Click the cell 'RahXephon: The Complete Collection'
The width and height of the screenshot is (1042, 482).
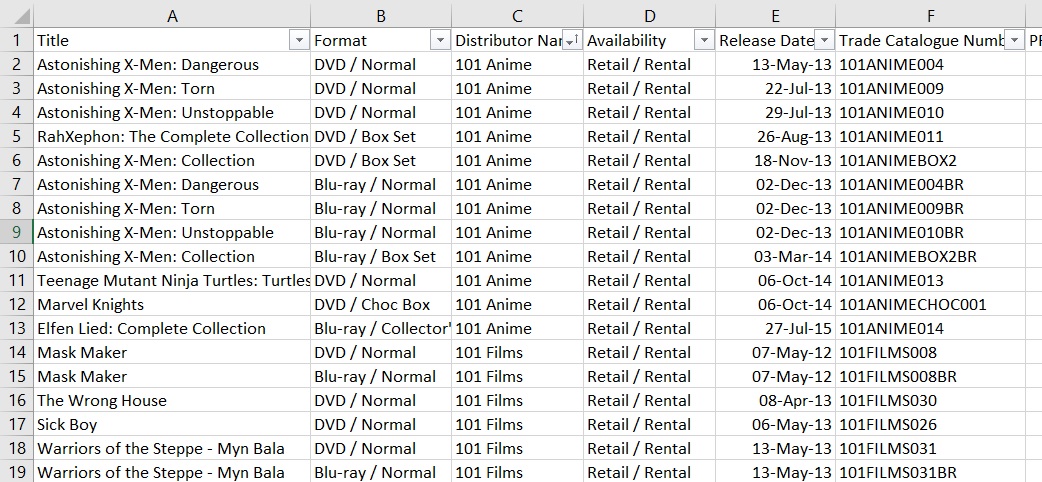(172, 136)
